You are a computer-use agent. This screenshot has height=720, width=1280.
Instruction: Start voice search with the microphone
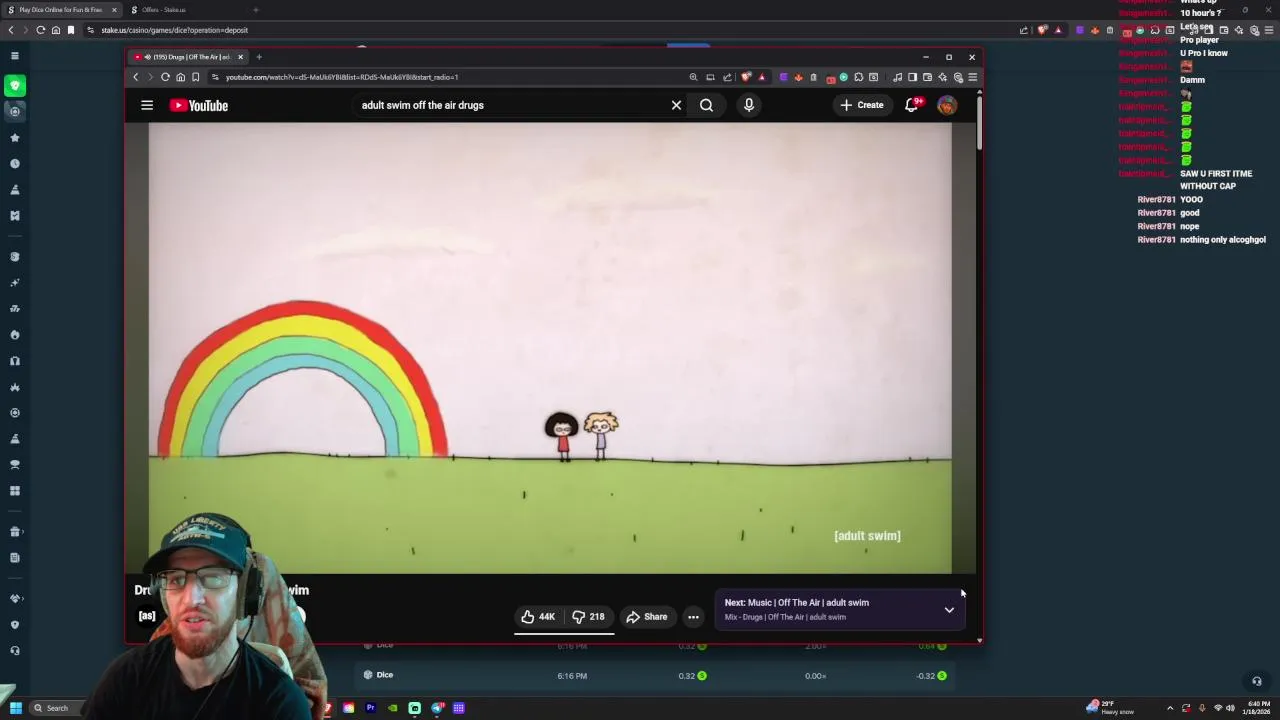[748, 105]
